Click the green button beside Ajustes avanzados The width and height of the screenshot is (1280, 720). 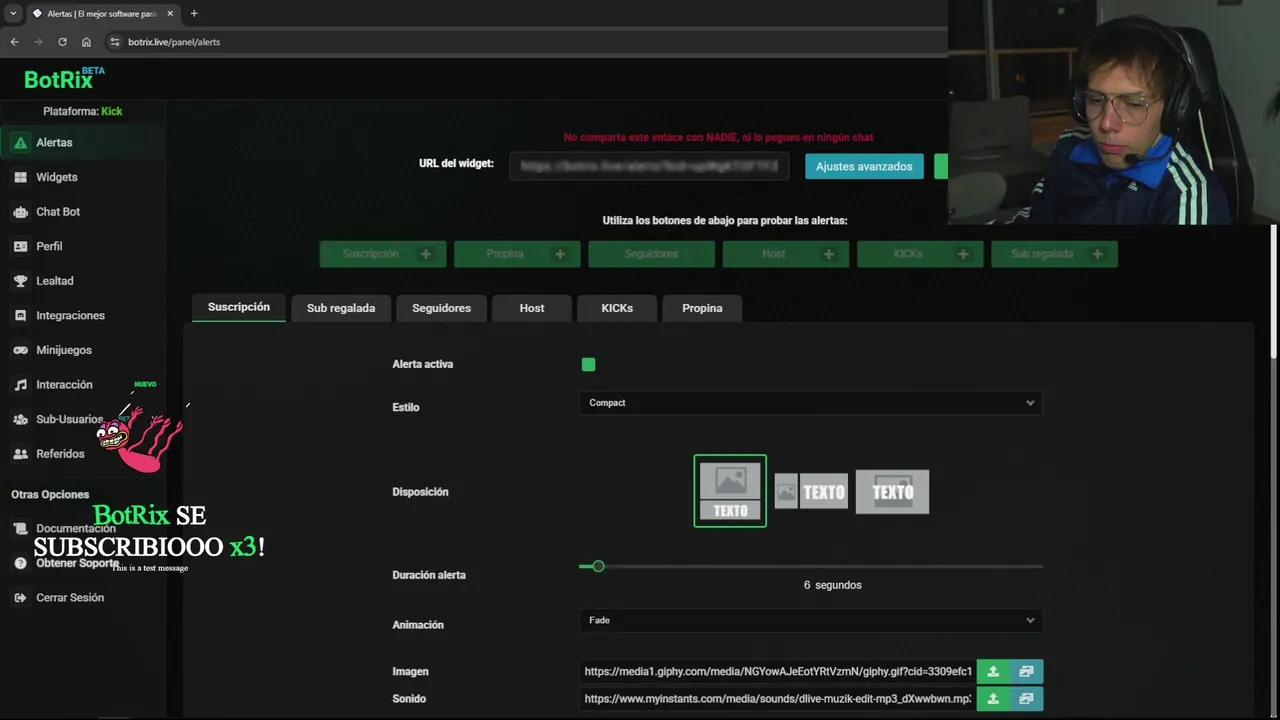(941, 166)
